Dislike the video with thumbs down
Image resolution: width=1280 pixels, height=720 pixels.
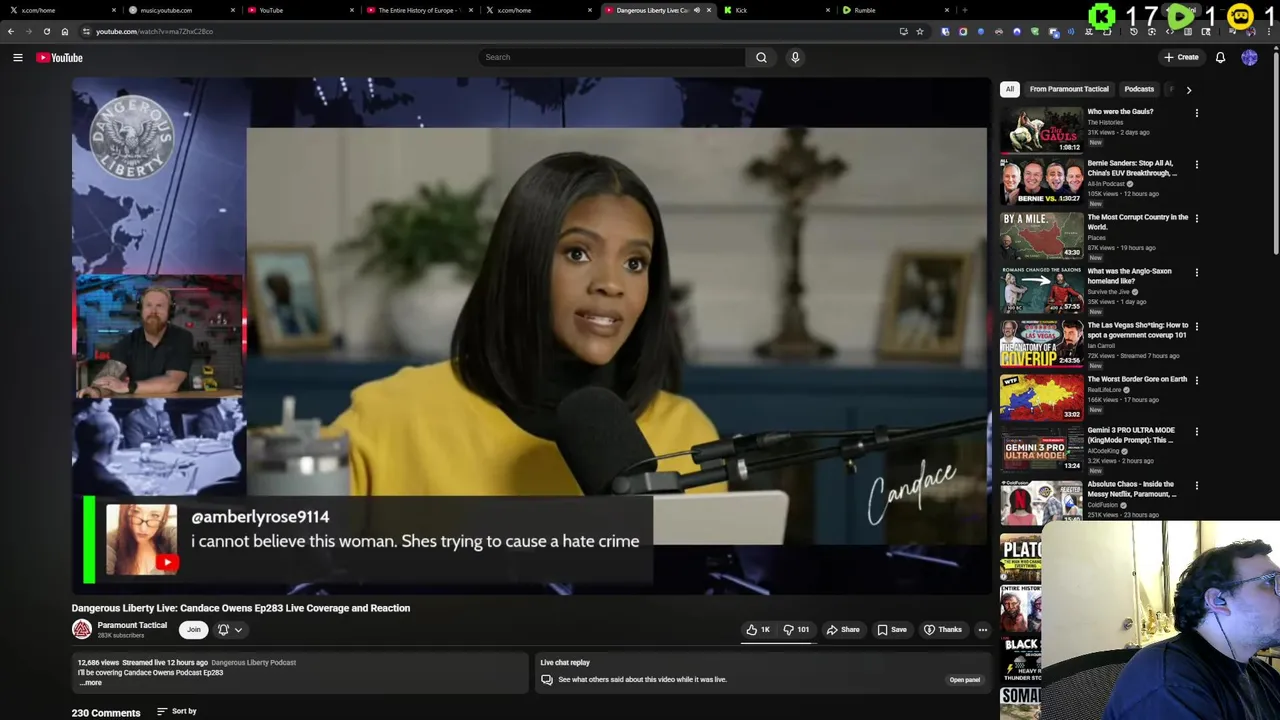click(x=797, y=629)
